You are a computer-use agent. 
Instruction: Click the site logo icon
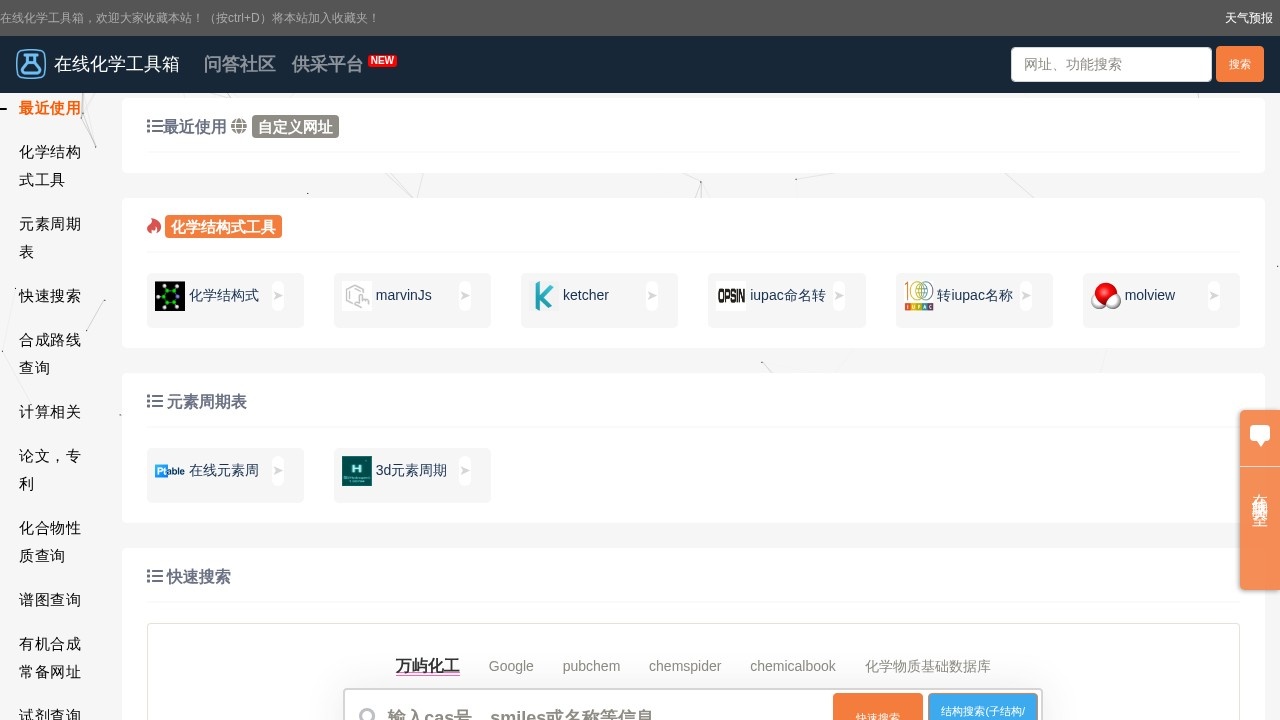31,63
